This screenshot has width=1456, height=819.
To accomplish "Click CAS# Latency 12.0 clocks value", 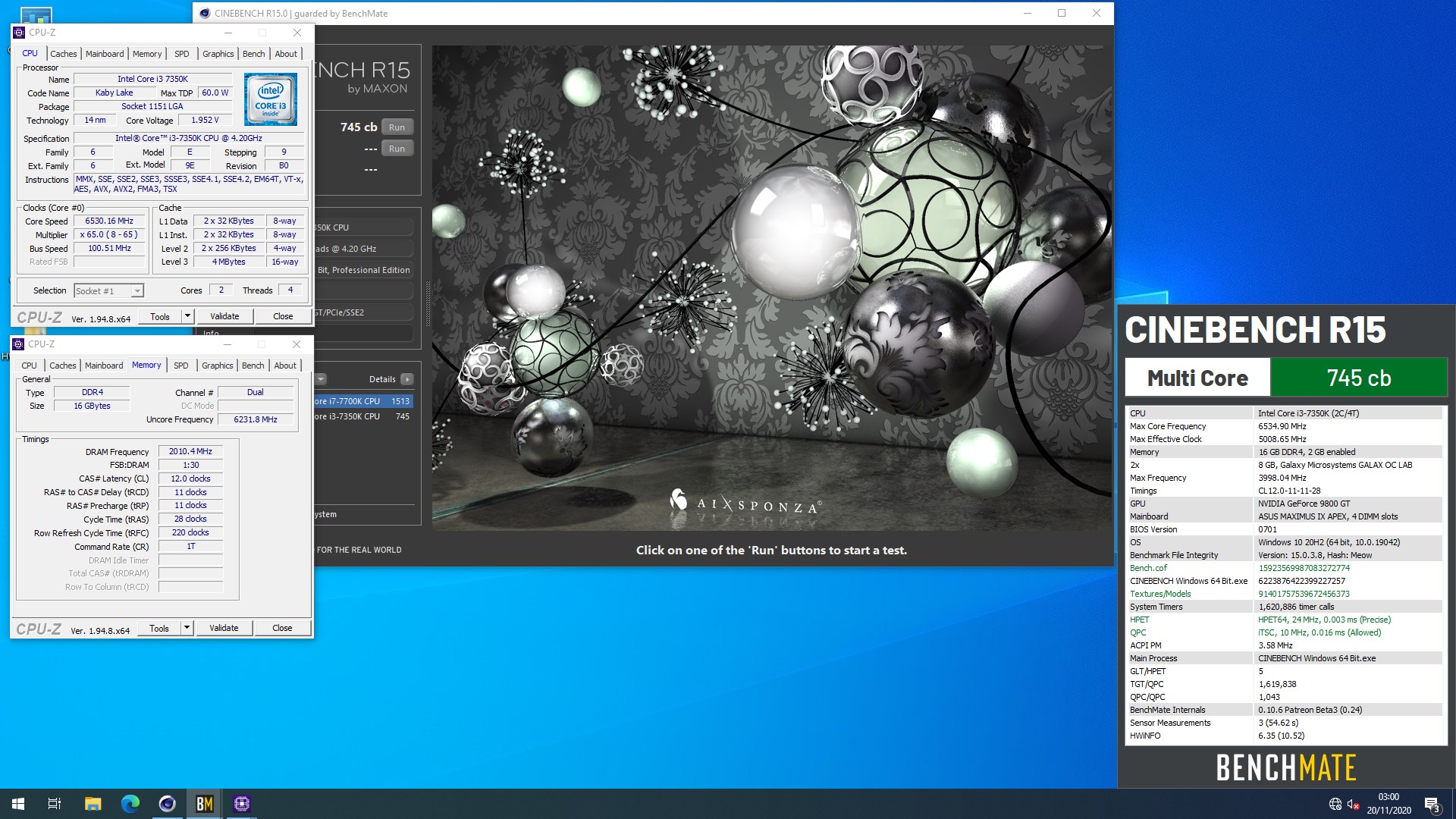I will click(190, 479).
